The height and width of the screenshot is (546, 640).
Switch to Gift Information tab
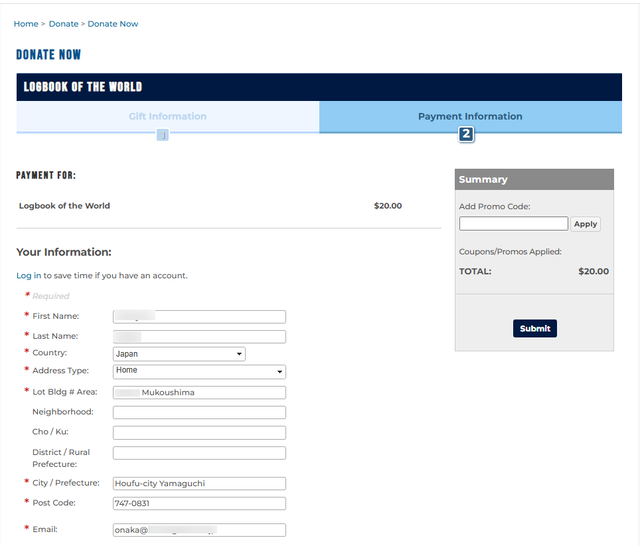[168, 117]
